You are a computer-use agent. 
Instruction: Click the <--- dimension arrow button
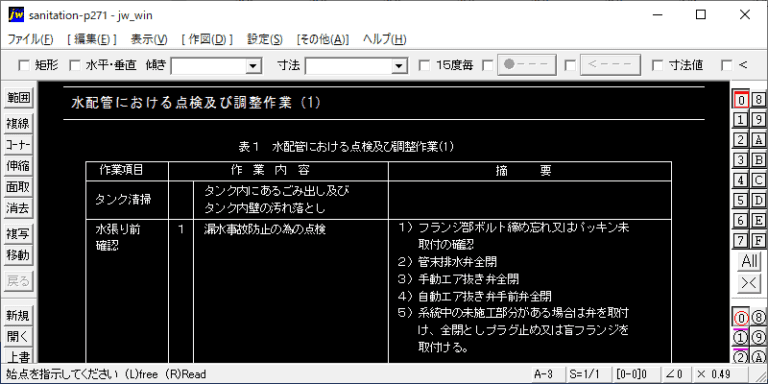610,65
